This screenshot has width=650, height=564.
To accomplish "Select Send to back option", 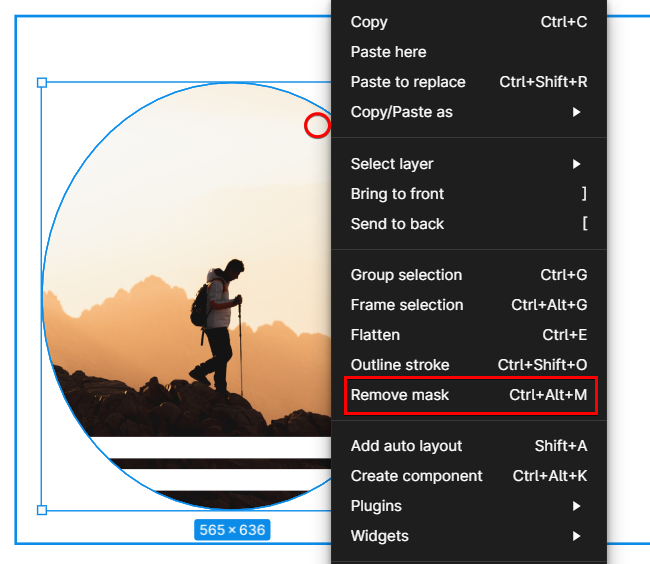I will click(x=397, y=224).
